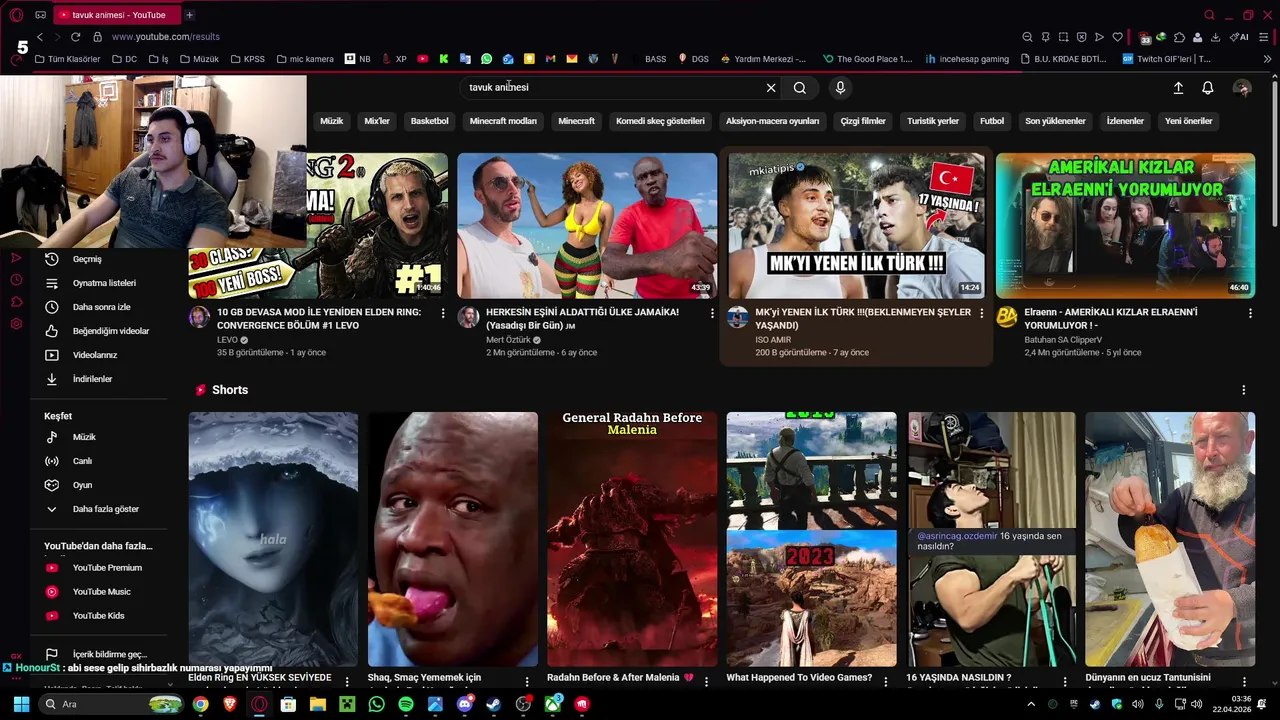Open Daha sonra izle list
Viewport: 1280px width, 720px height.
(x=100, y=307)
